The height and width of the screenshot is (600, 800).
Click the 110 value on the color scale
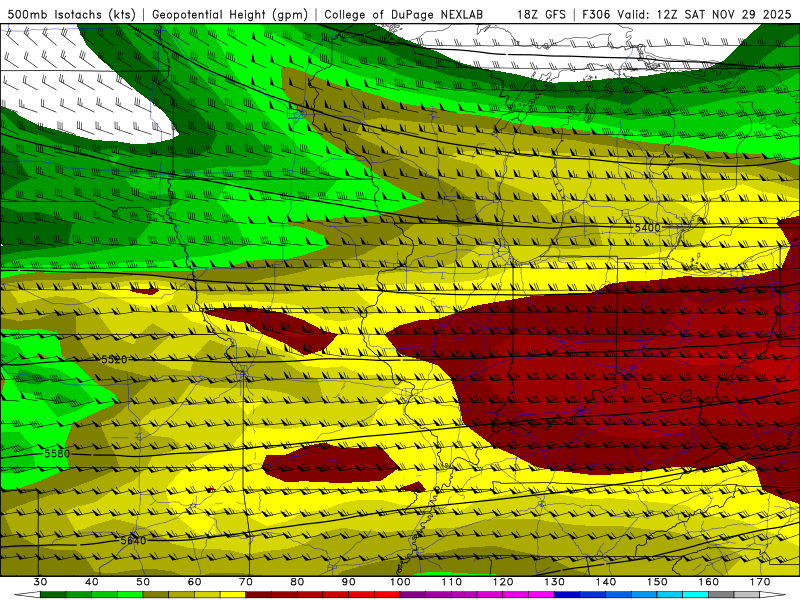(452, 582)
